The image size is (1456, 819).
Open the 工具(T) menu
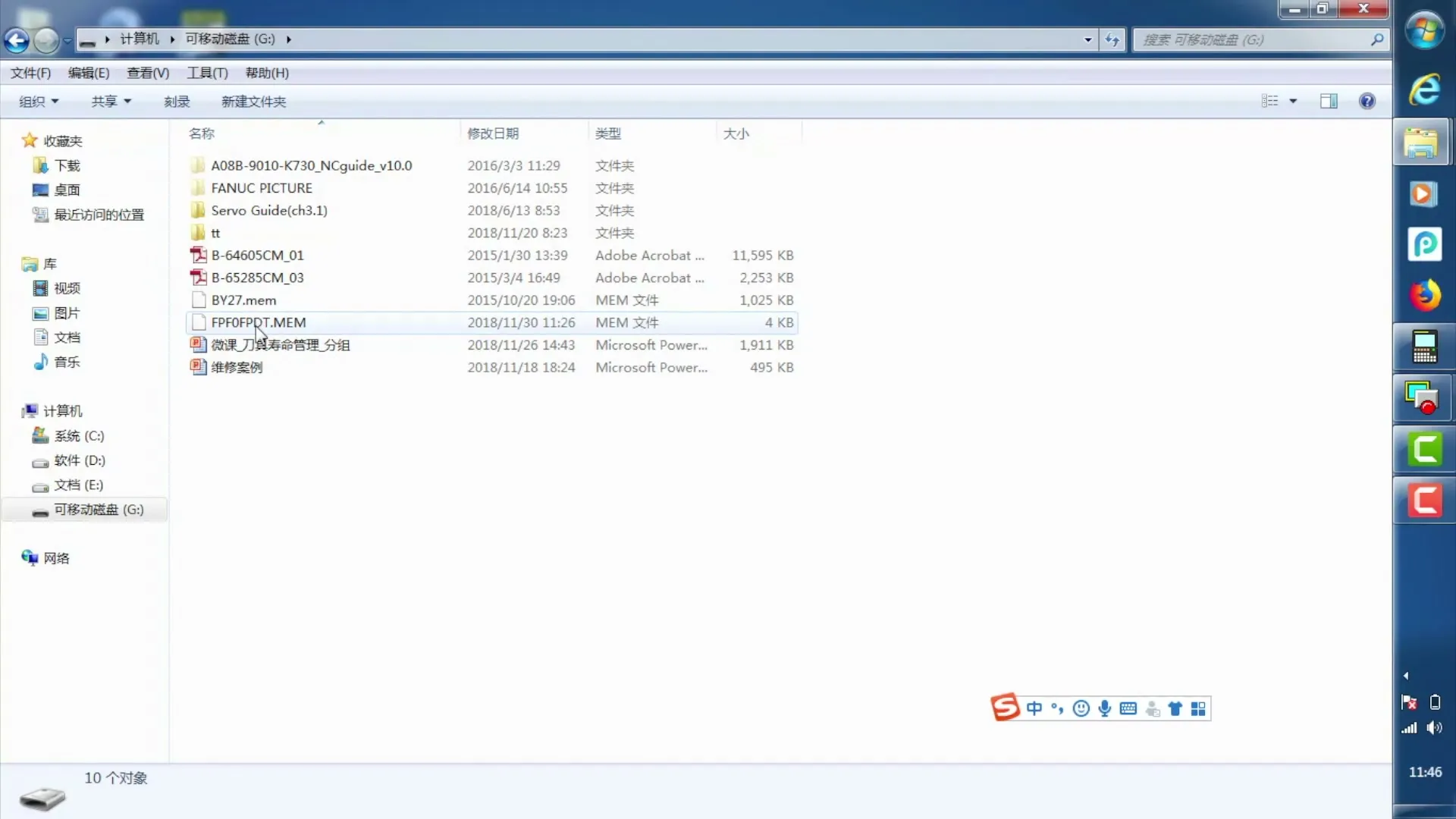click(207, 73)
